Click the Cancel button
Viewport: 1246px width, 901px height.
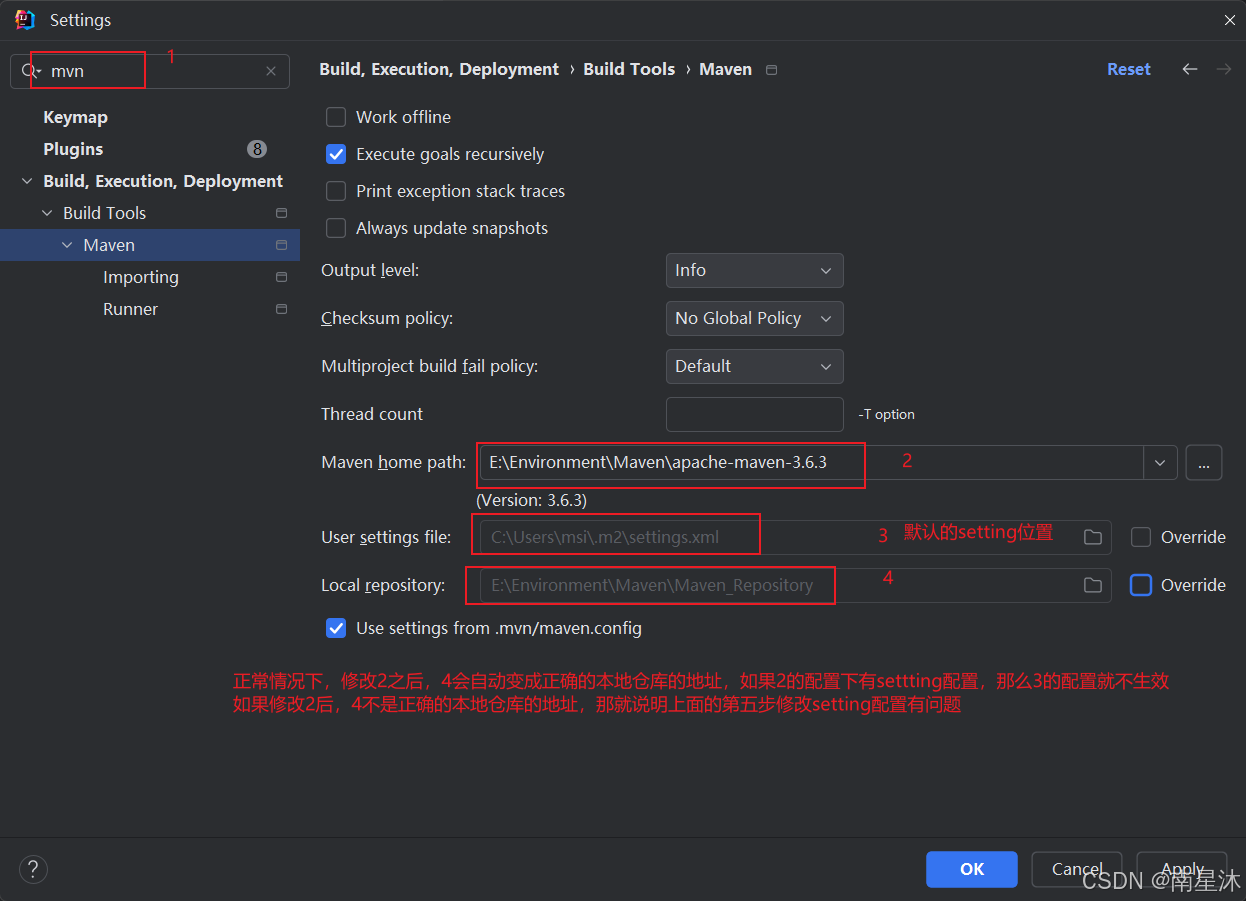click(x=1077, y=869)
